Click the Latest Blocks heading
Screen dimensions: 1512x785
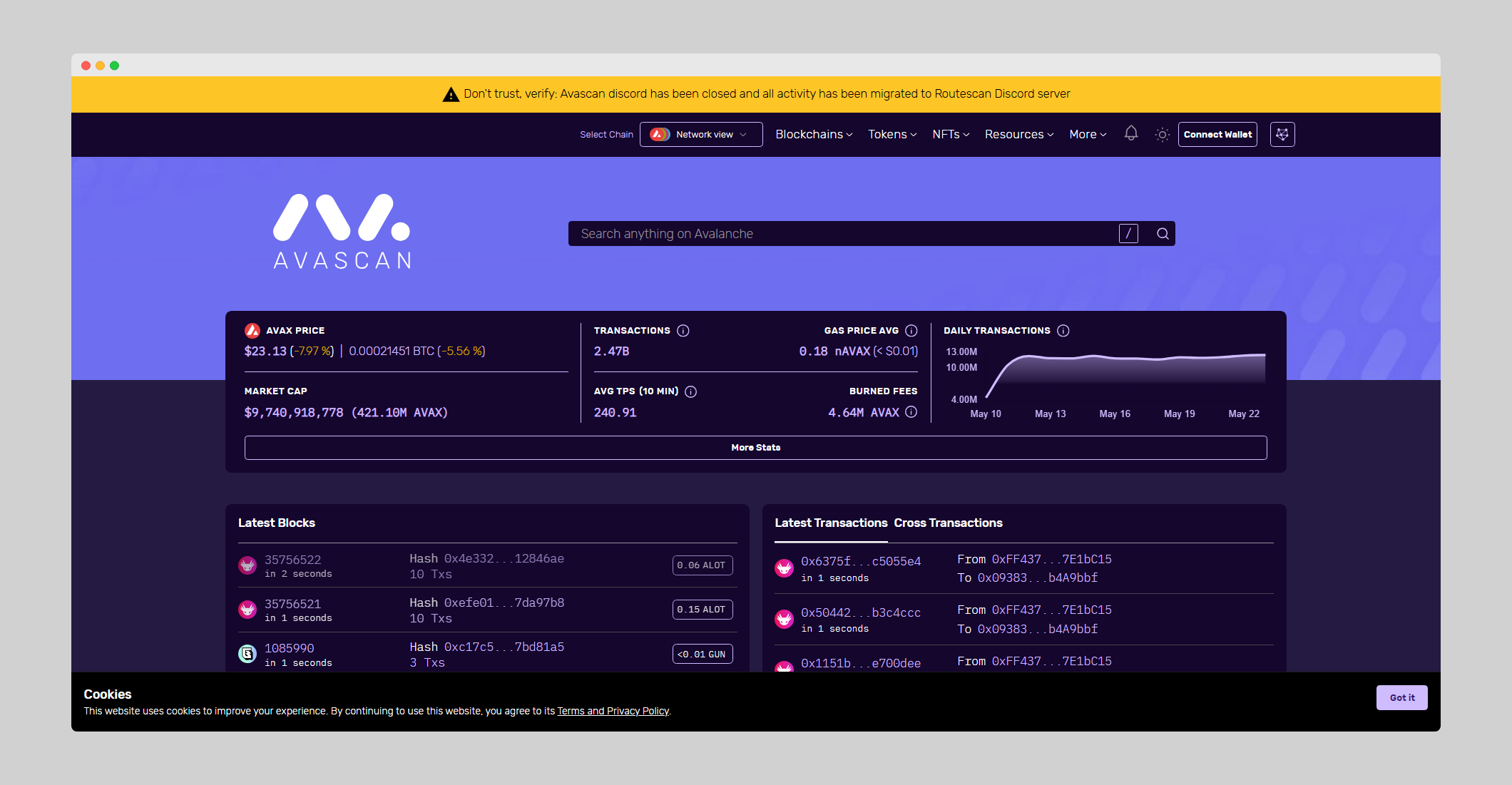[277, 523]
